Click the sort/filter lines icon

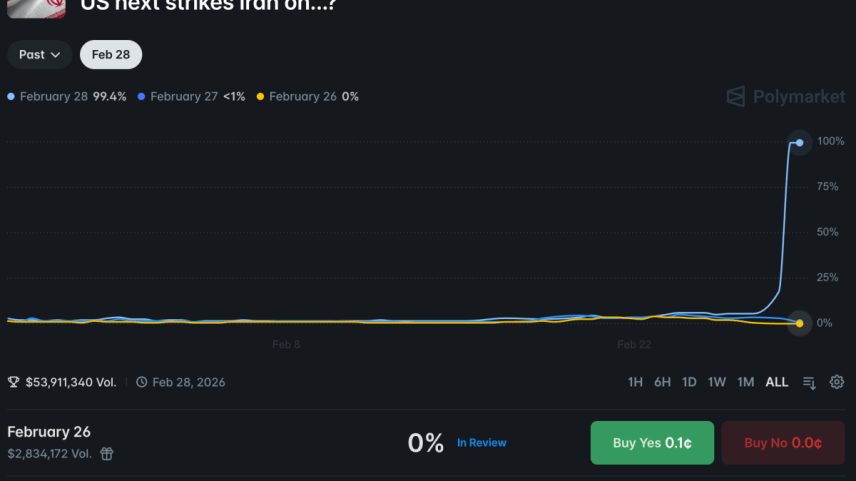tap(810, 382)
